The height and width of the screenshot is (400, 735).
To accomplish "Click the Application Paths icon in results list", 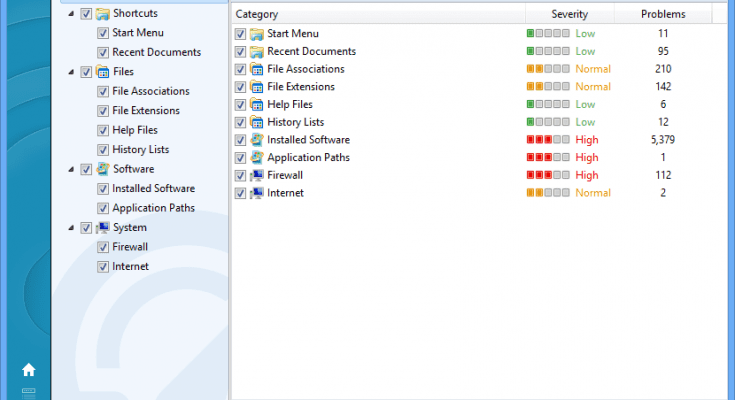I will click(257, 157).
